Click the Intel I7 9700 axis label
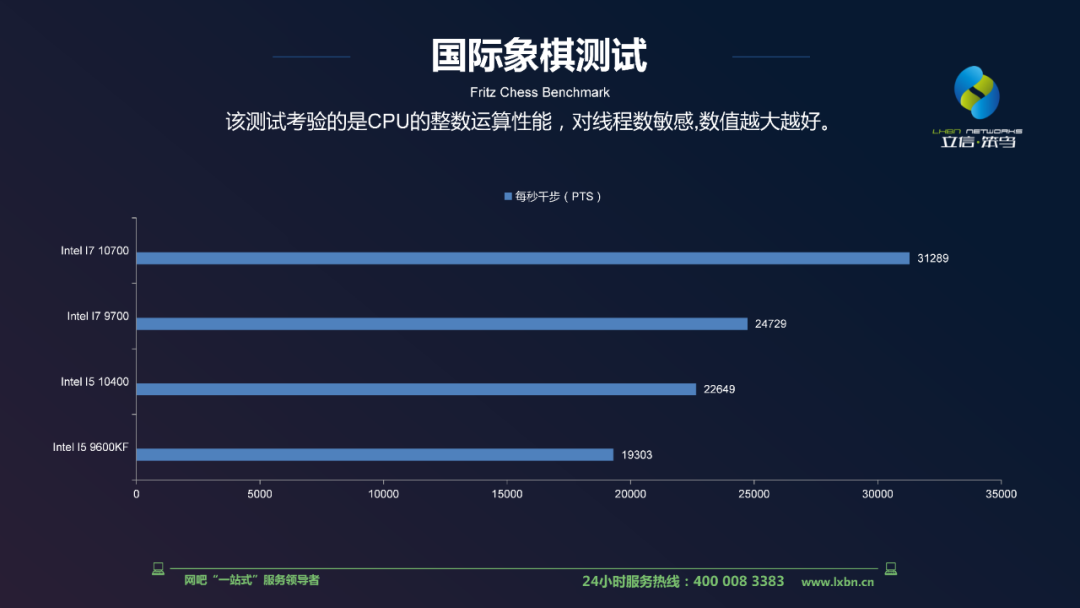1080x608 pixels. (x=98, y=316)
